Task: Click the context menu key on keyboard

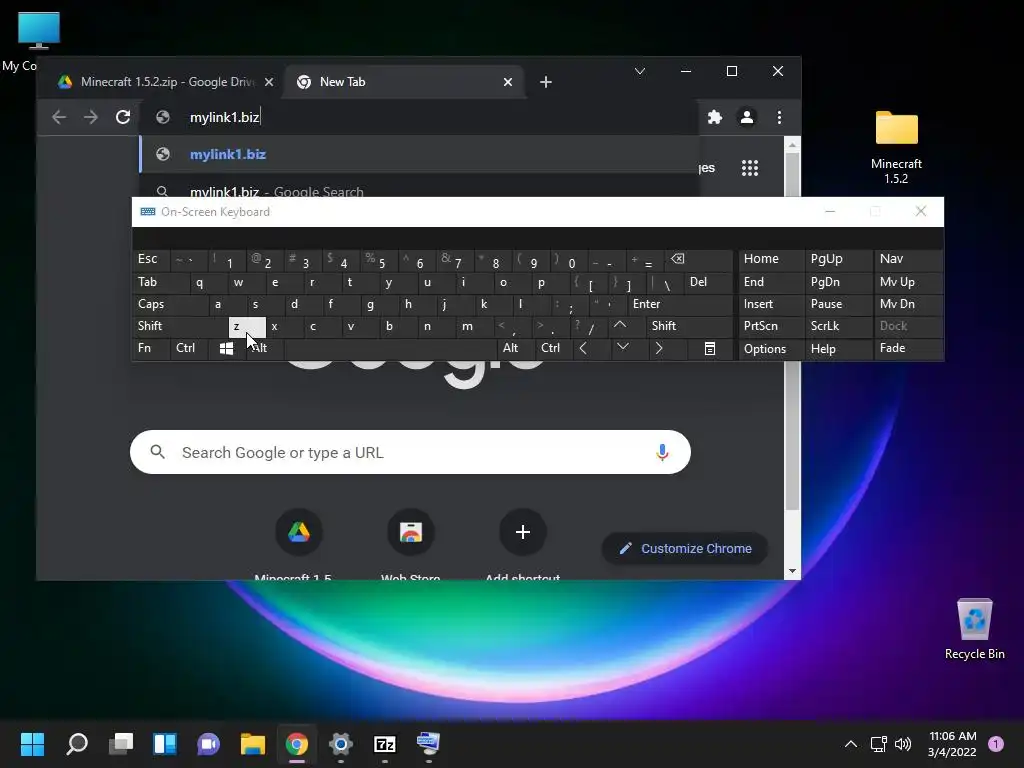Action: coord(710,349)
